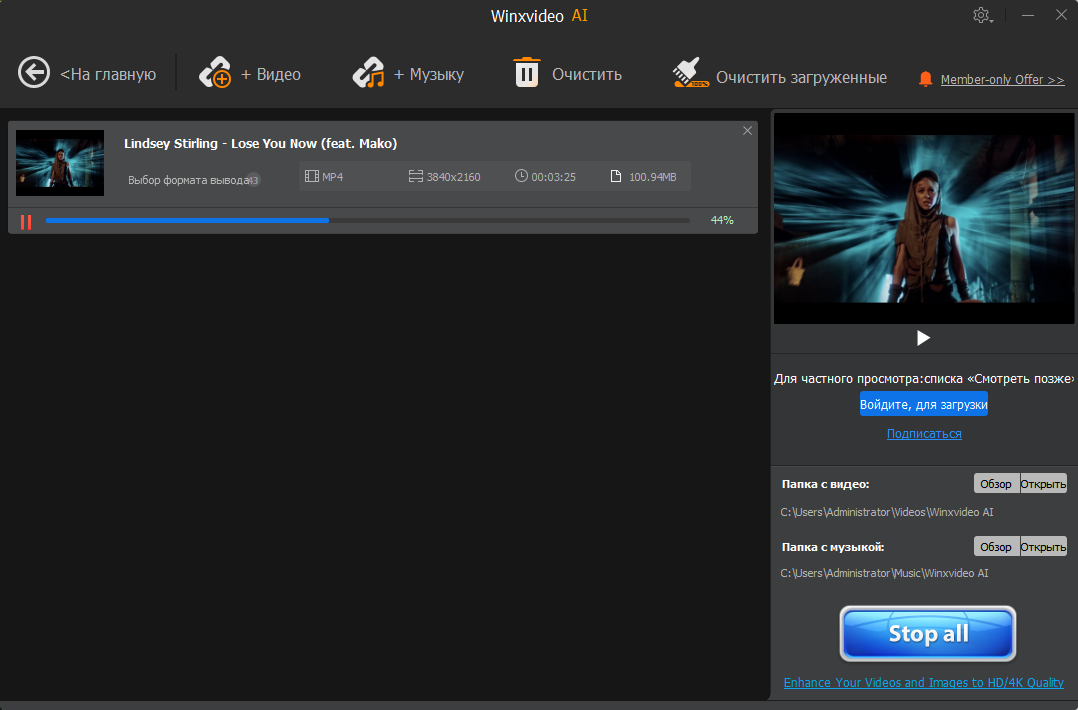Click Выбор формата вывода text
This screenshot has height=710, width=1078.
tap(188, 180)
